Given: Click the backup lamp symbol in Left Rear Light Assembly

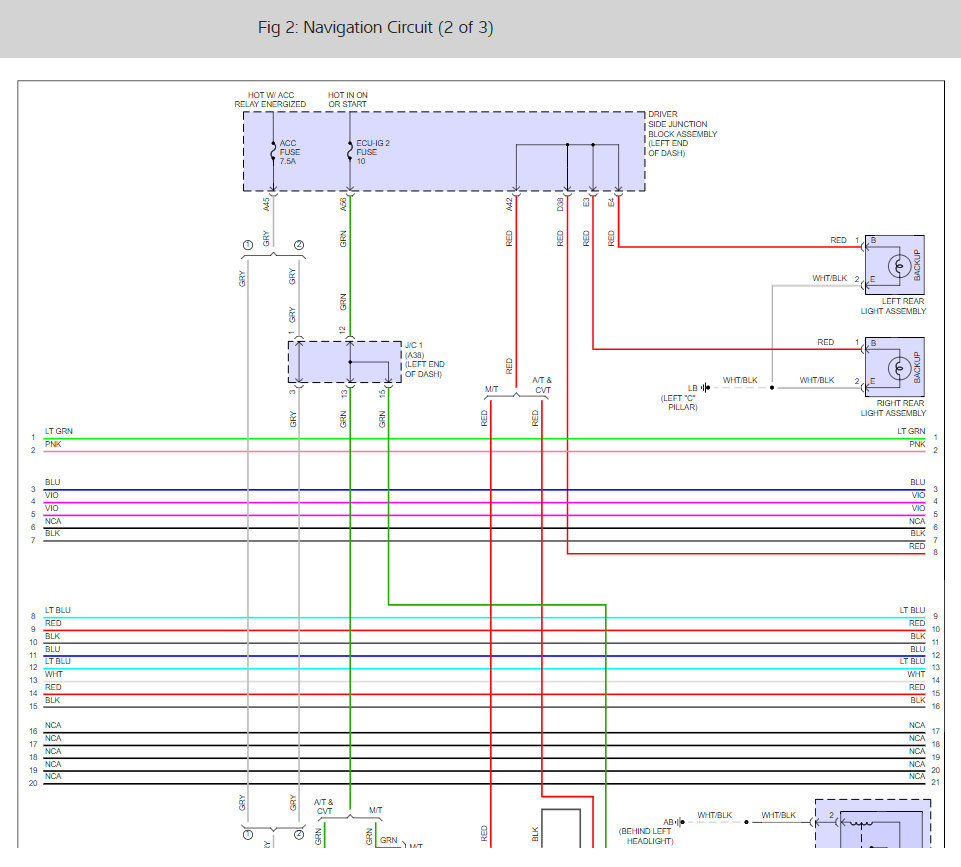Looking at the screenshot, I should [x=899, y=267].
